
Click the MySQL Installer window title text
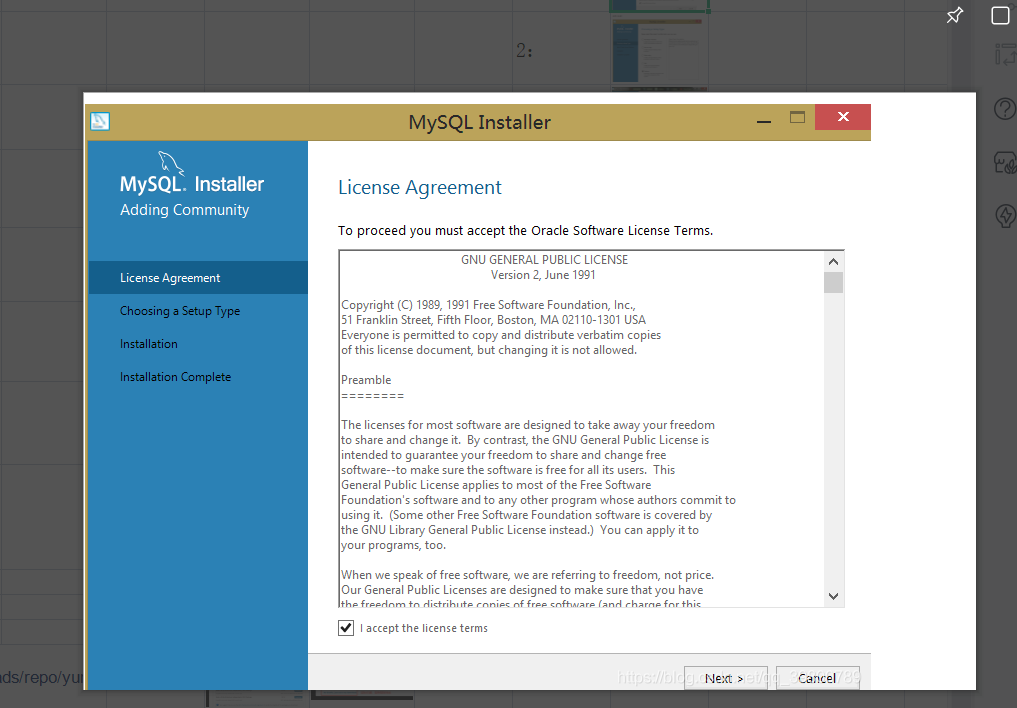pyautogui.click(x=479, y=122)
